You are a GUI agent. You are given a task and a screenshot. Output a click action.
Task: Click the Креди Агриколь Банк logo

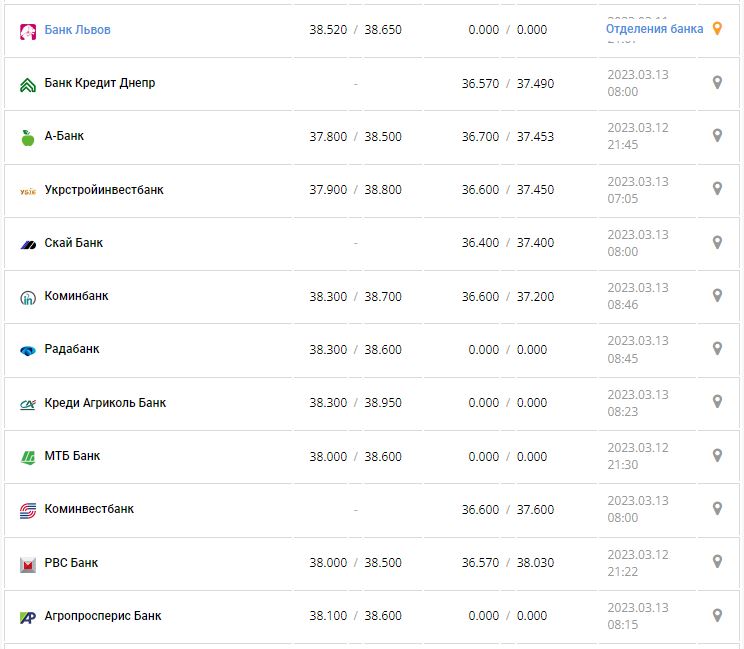tap(28, 404)
